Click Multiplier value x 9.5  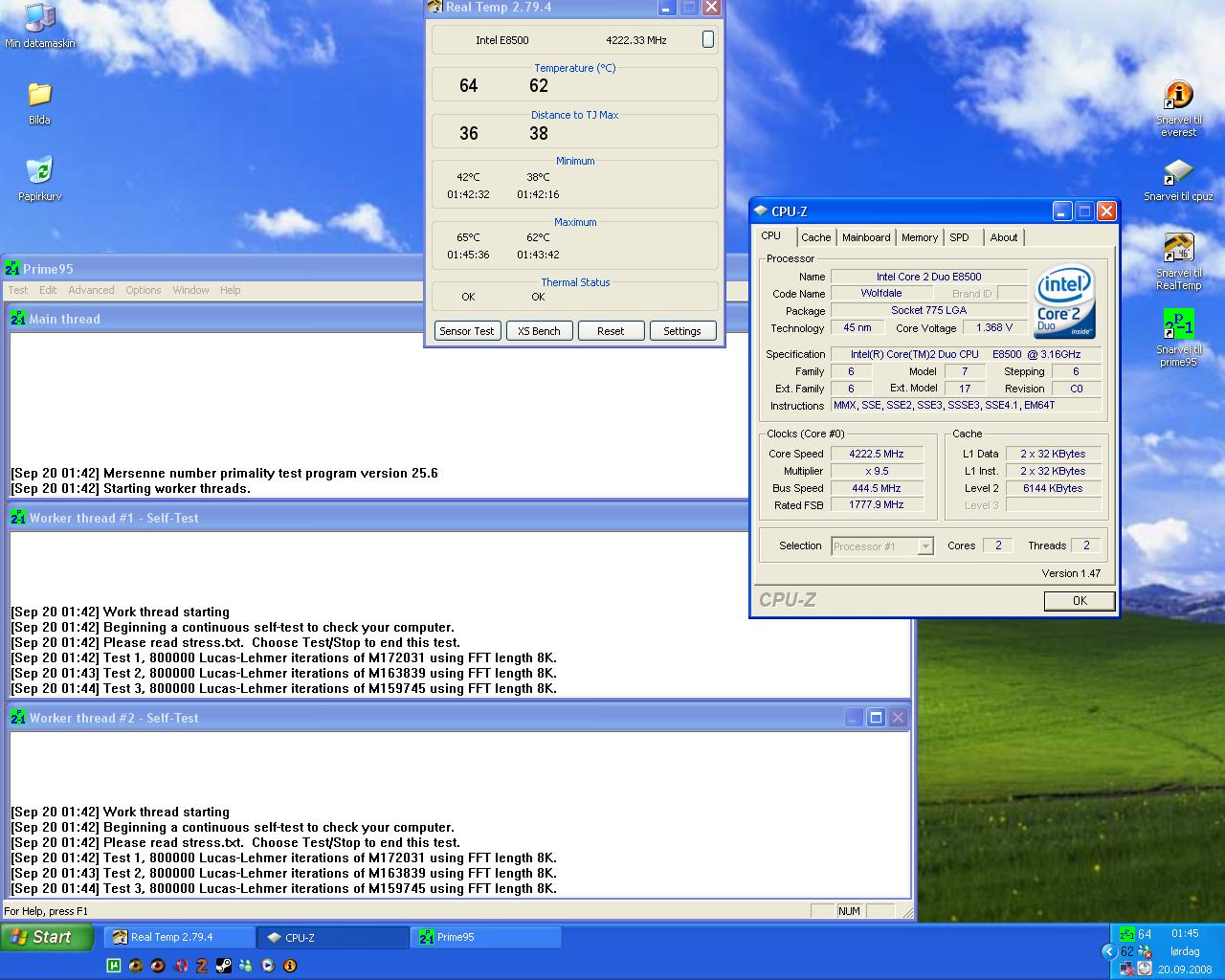click(877, 471)
